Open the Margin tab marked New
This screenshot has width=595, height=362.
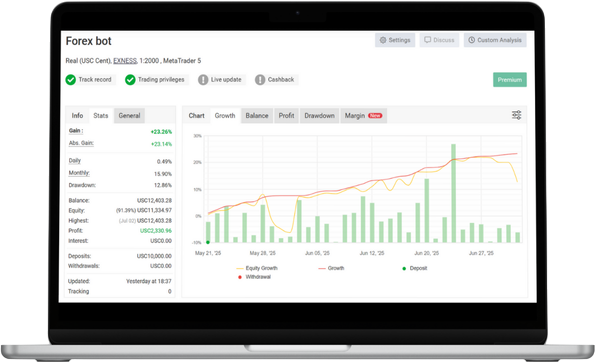point(364,116)
